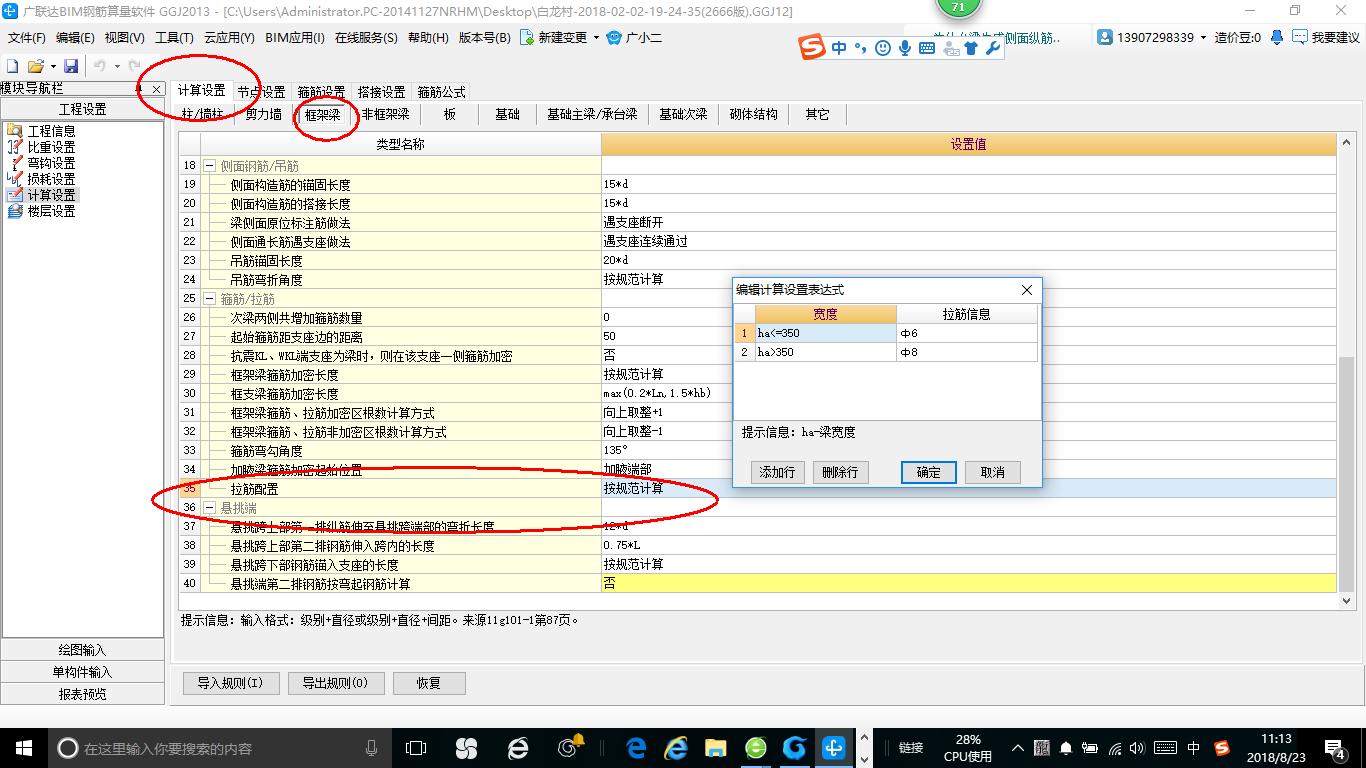1366x768 pixels.
Task: Close the 模块导航栏 panel
Action: pyautogui.click(x=156, y=89)
